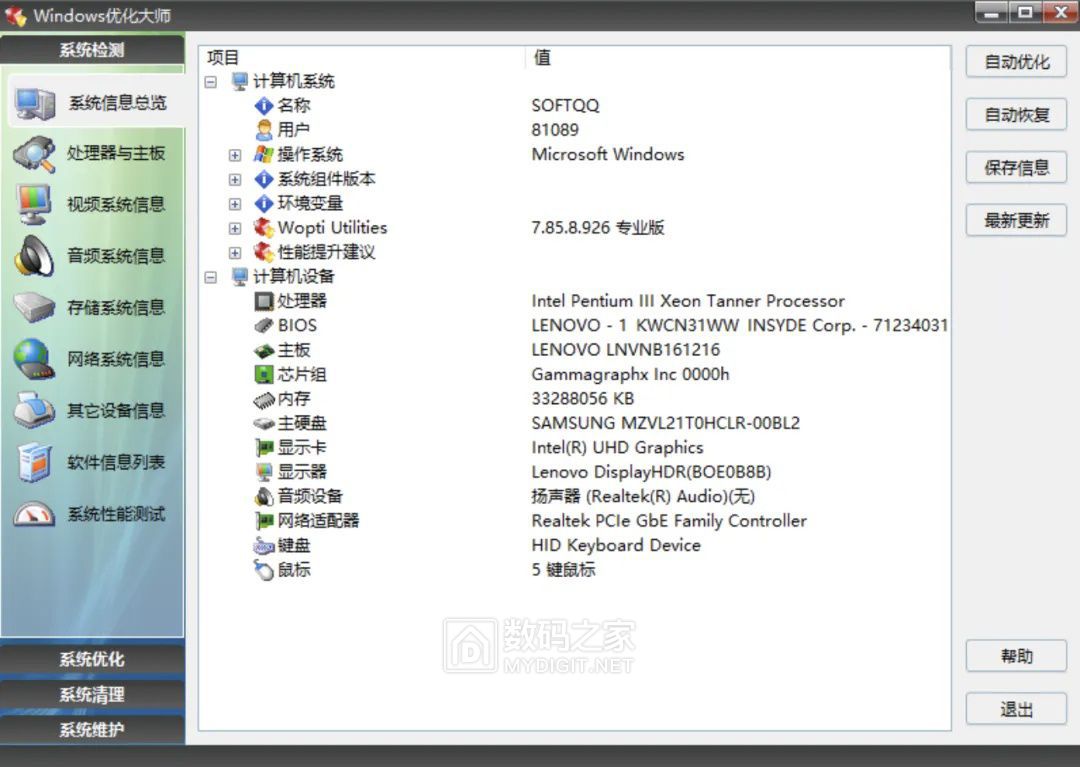Switch to the 系统优化 section tab
This screenshot has width=1080, height=767.
tap(92, 659)
